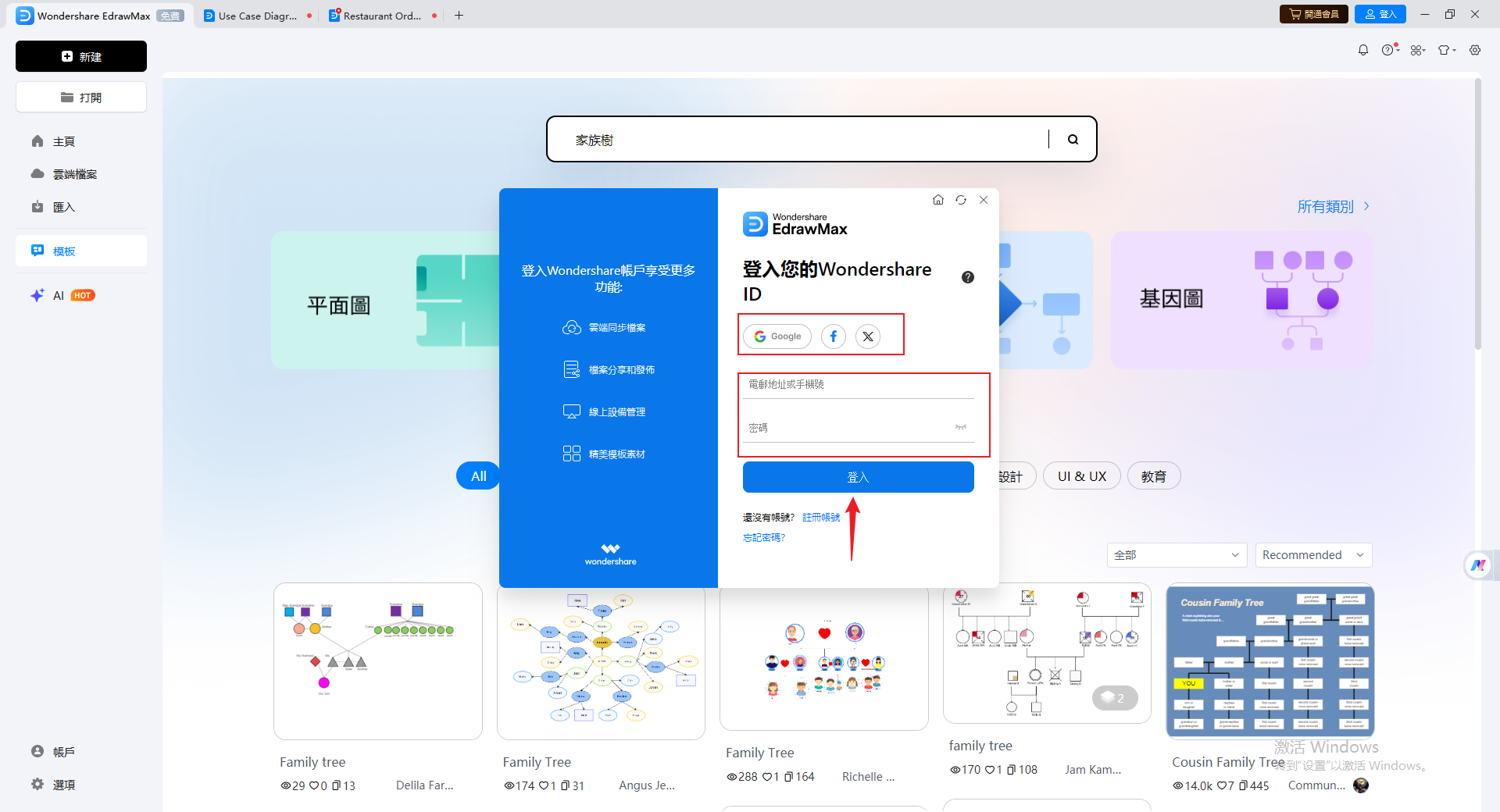Screen dimensions: 1500x812
Task: Sign in with the Facebook icon
Action: 834,337
